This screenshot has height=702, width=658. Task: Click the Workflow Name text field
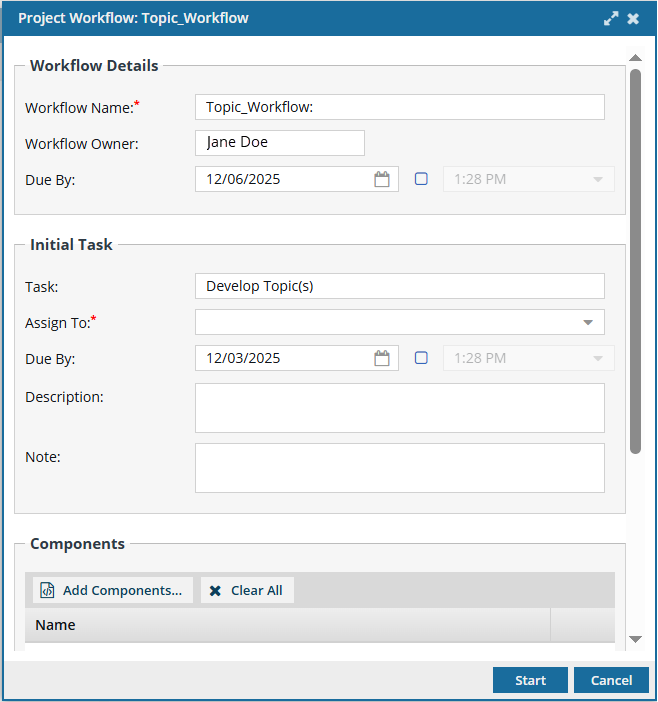[x=399, y=107]
